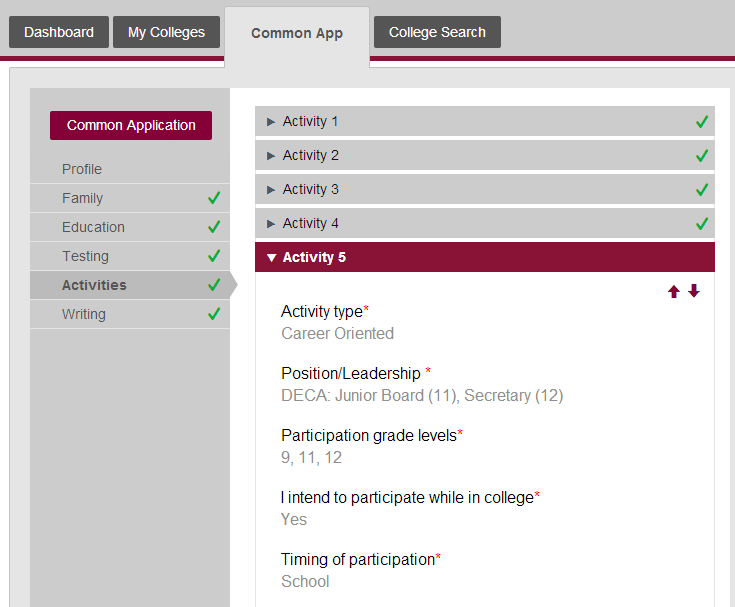The height and width of the screenshot is (607, 735).
Task: Click the green checkmark beside Family
Action: 214,198
